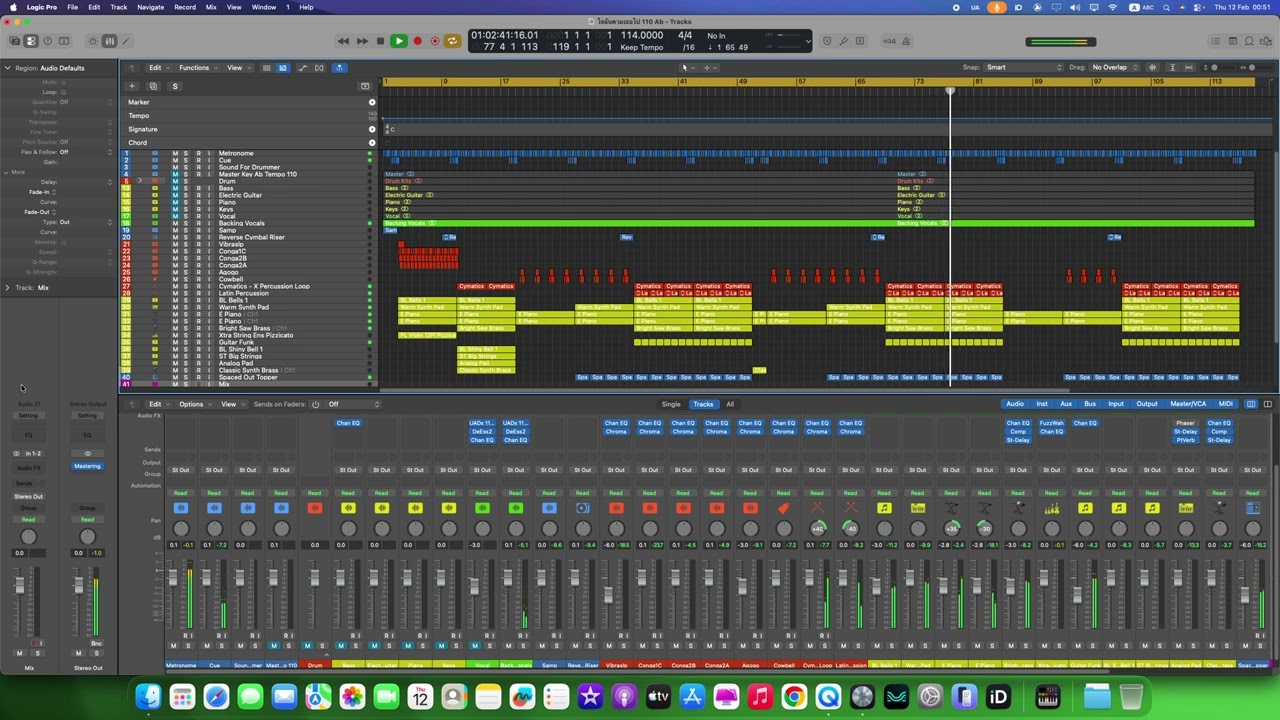Toggle the Inspector panel icon
Image resolution: width=1280 pixels, height=720 pixels.
coord(31,41)
